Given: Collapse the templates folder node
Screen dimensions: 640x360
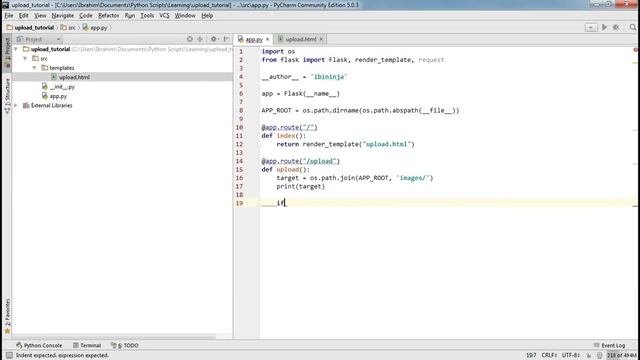Looking at the screenshot, I should [x=35, y=68].
